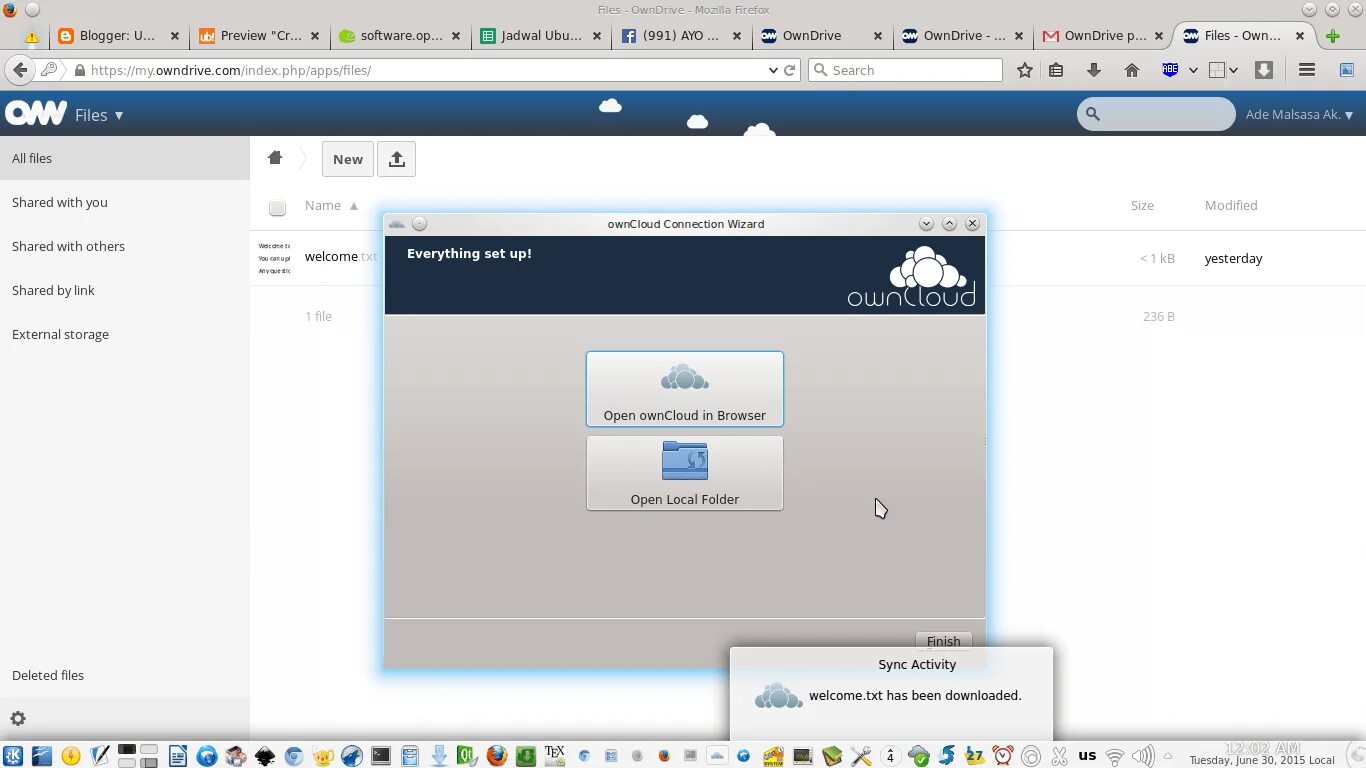Image resolution: width=1366 pixels, height=768 pixels.
Task: Launch Firefox from the taskbar launcher
Action: [497, 756]
